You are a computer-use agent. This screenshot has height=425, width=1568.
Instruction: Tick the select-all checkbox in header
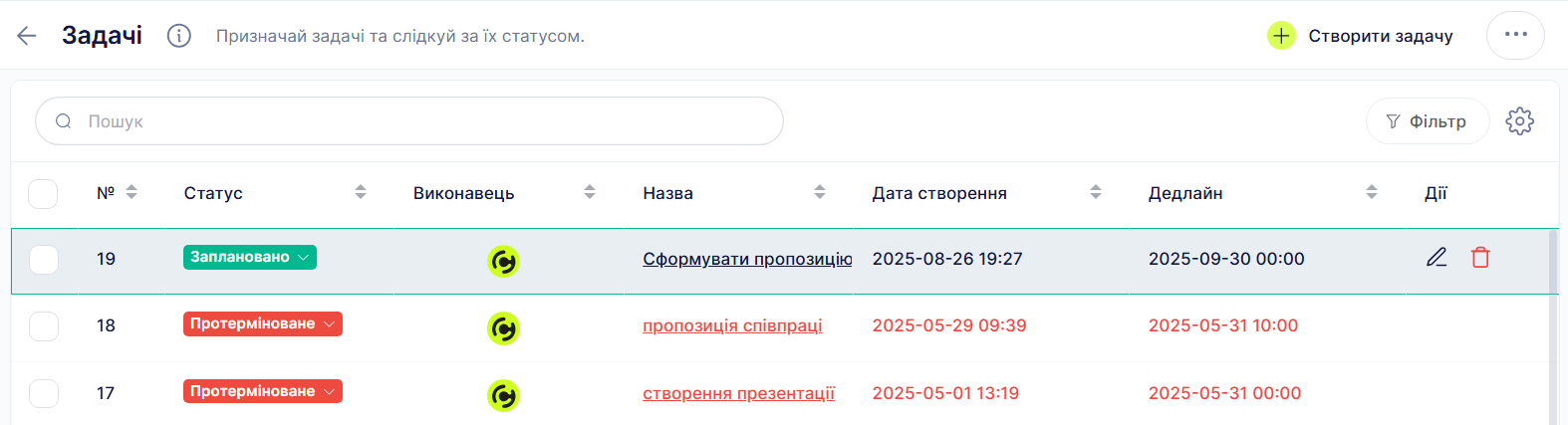point(43,193)
